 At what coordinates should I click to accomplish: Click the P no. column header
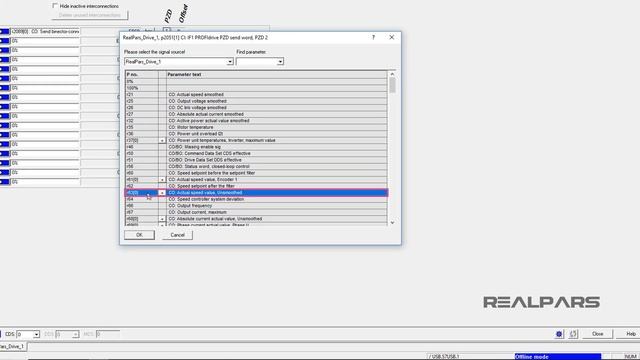[142, 75]
